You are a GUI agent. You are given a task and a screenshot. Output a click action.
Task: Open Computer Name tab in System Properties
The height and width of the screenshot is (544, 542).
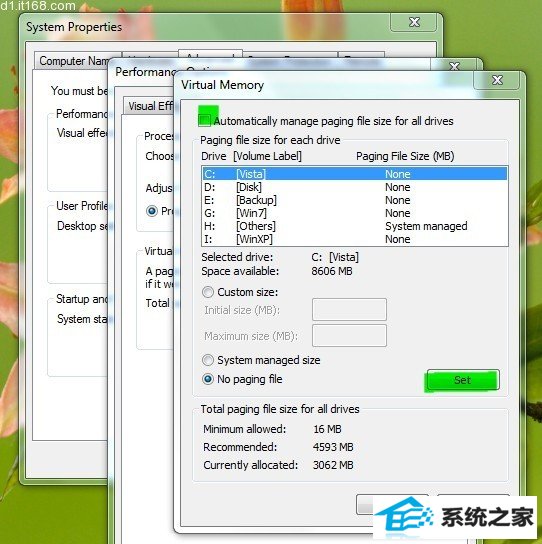75,61
